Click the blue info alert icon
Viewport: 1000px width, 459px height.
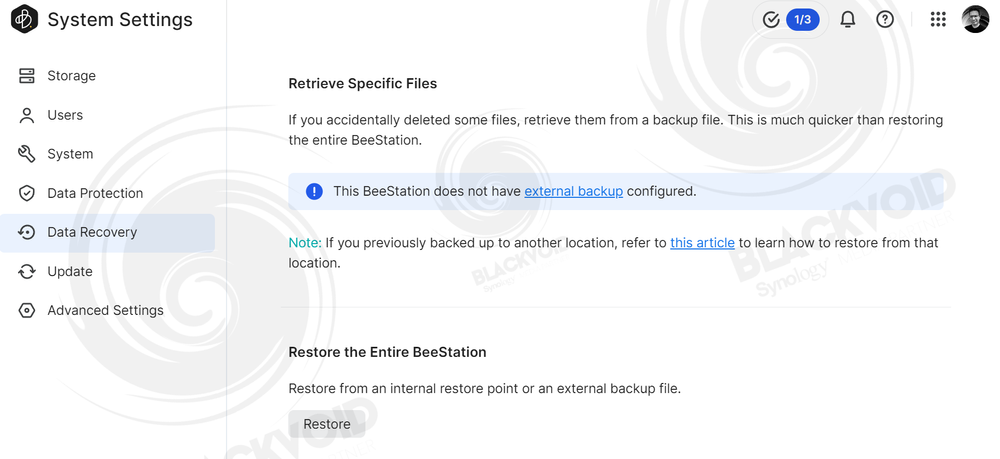(314, 191)
